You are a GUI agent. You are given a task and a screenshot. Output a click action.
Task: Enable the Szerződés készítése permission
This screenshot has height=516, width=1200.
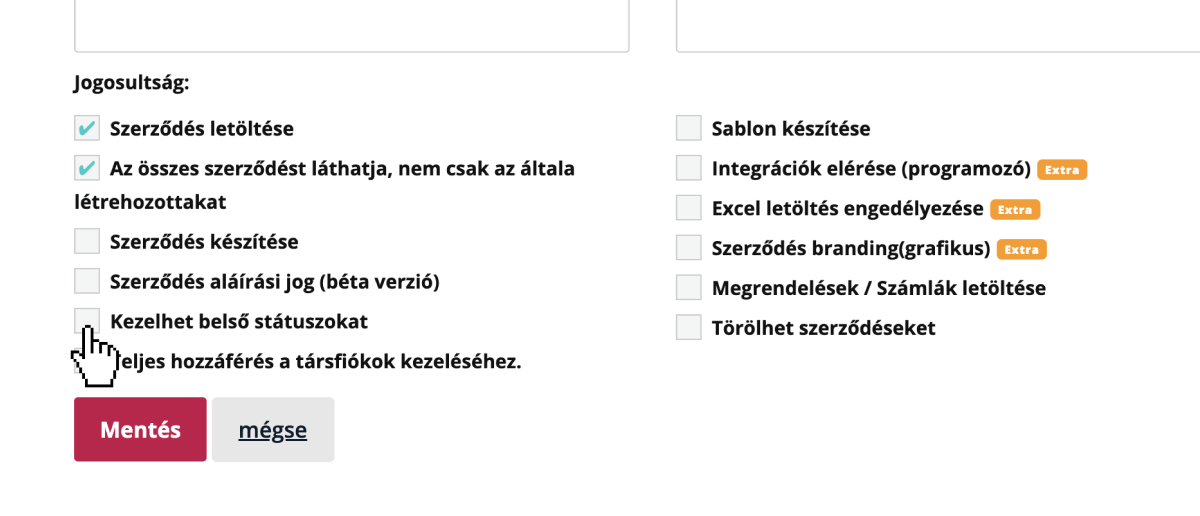click(x=87, y=241)
